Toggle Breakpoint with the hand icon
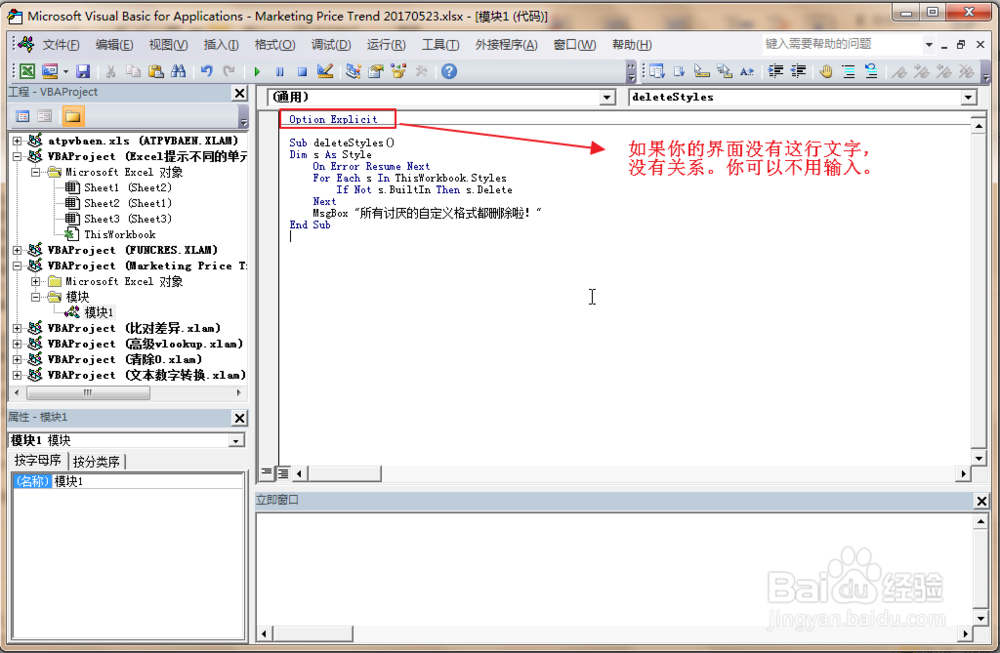This screenshot has height=653, width=1000. click(x=826, y=71)
